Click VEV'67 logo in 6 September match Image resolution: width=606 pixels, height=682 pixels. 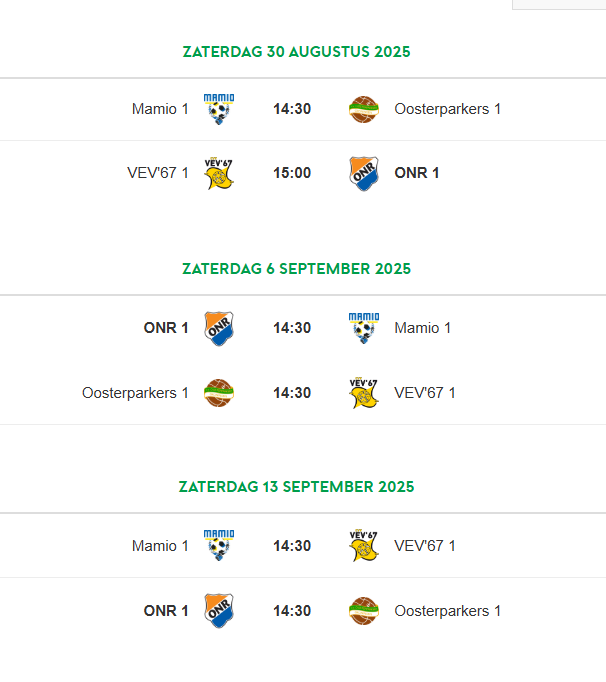[364, 393]
